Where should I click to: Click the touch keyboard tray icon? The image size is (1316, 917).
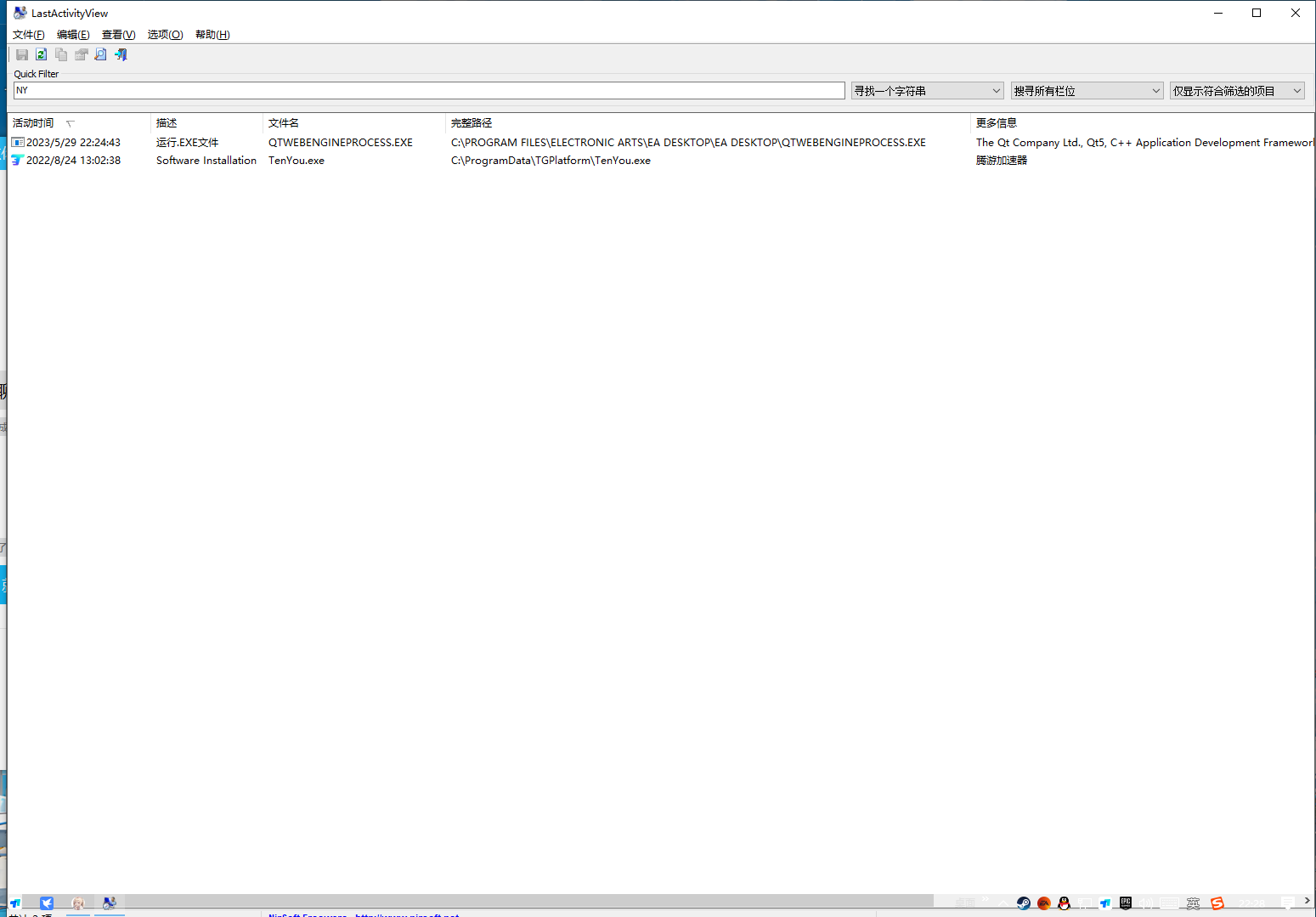click(x=1170, y=903)
